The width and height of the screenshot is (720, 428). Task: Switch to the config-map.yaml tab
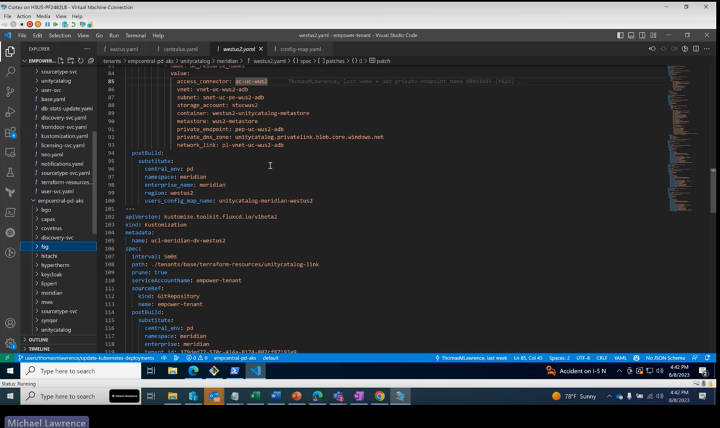click(x=298, y=49)
